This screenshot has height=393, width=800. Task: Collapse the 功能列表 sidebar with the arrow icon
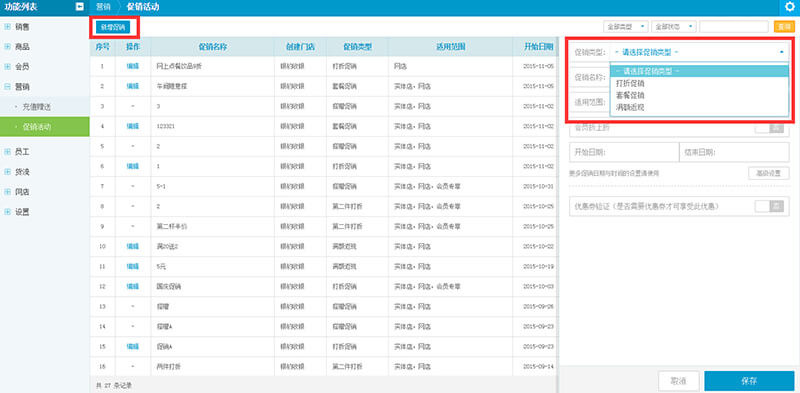click(80, 7)
